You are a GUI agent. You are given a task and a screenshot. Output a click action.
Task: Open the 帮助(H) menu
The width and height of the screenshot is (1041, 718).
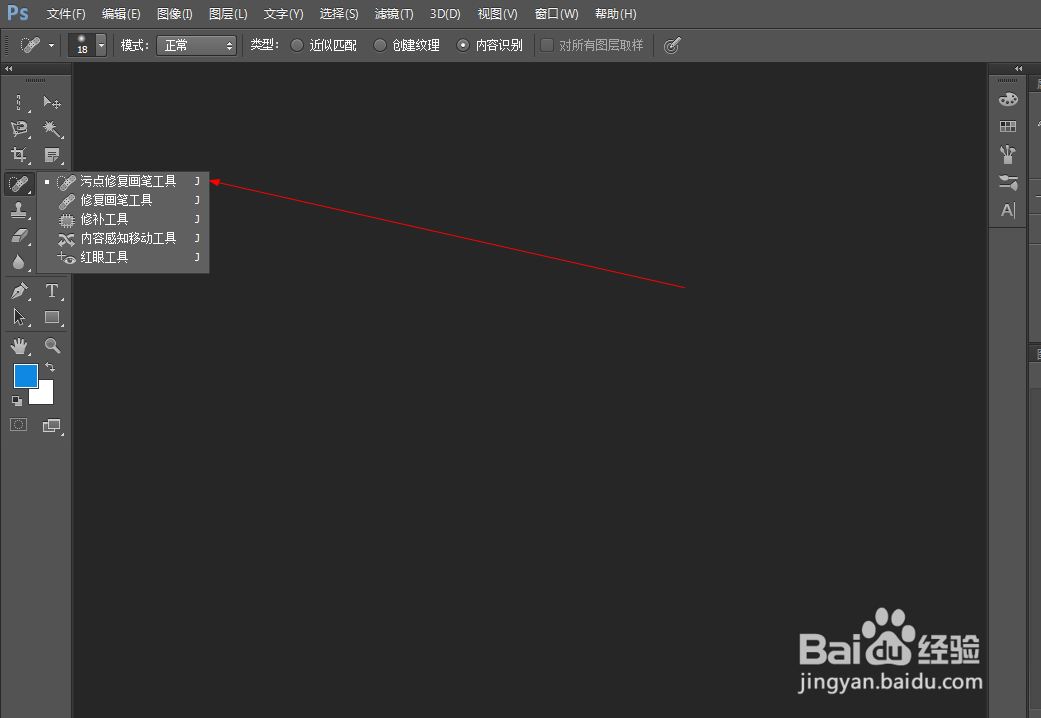615,14
